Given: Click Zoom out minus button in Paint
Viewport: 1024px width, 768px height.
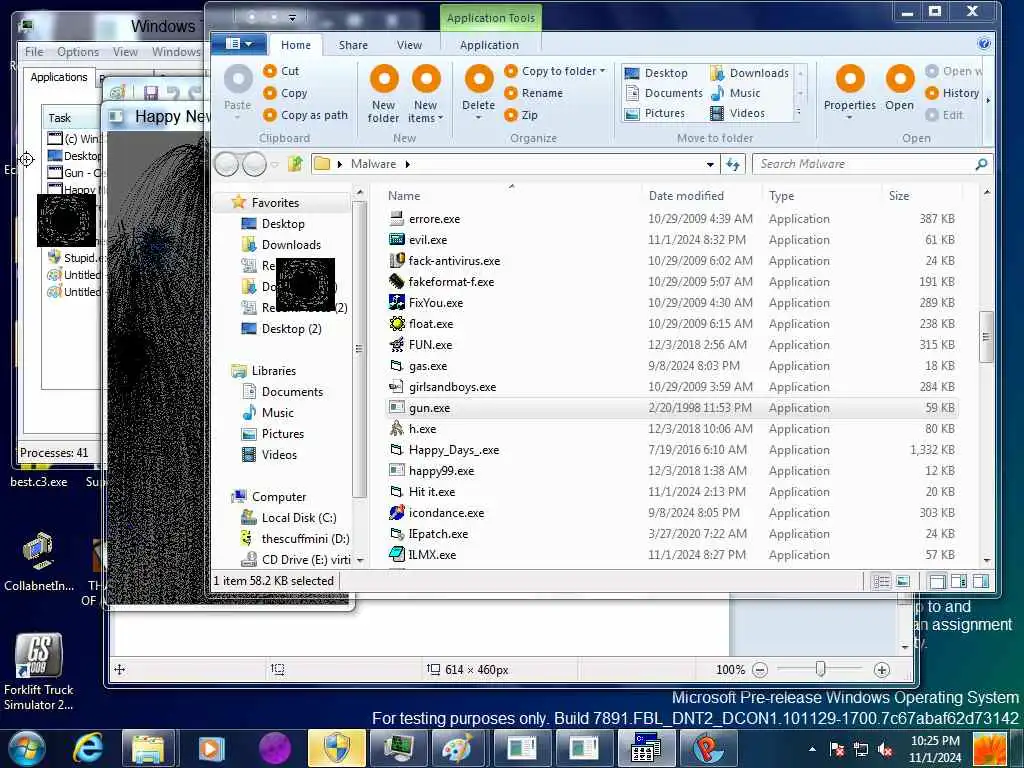Looking at the screenshot, I should click(760, 669).
